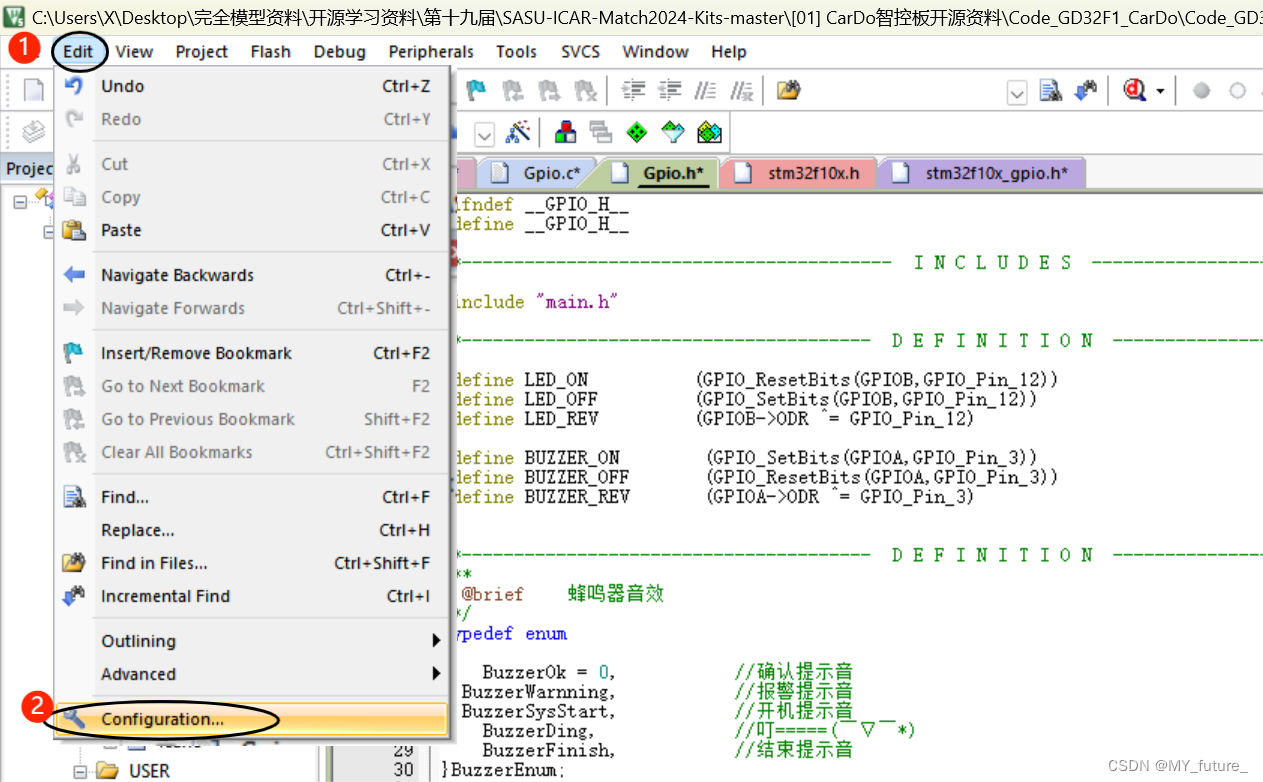The height and width of the screenshot is (782, 1263).
Task: Select Replace... menu entry
Action: [x=250, y=530]
